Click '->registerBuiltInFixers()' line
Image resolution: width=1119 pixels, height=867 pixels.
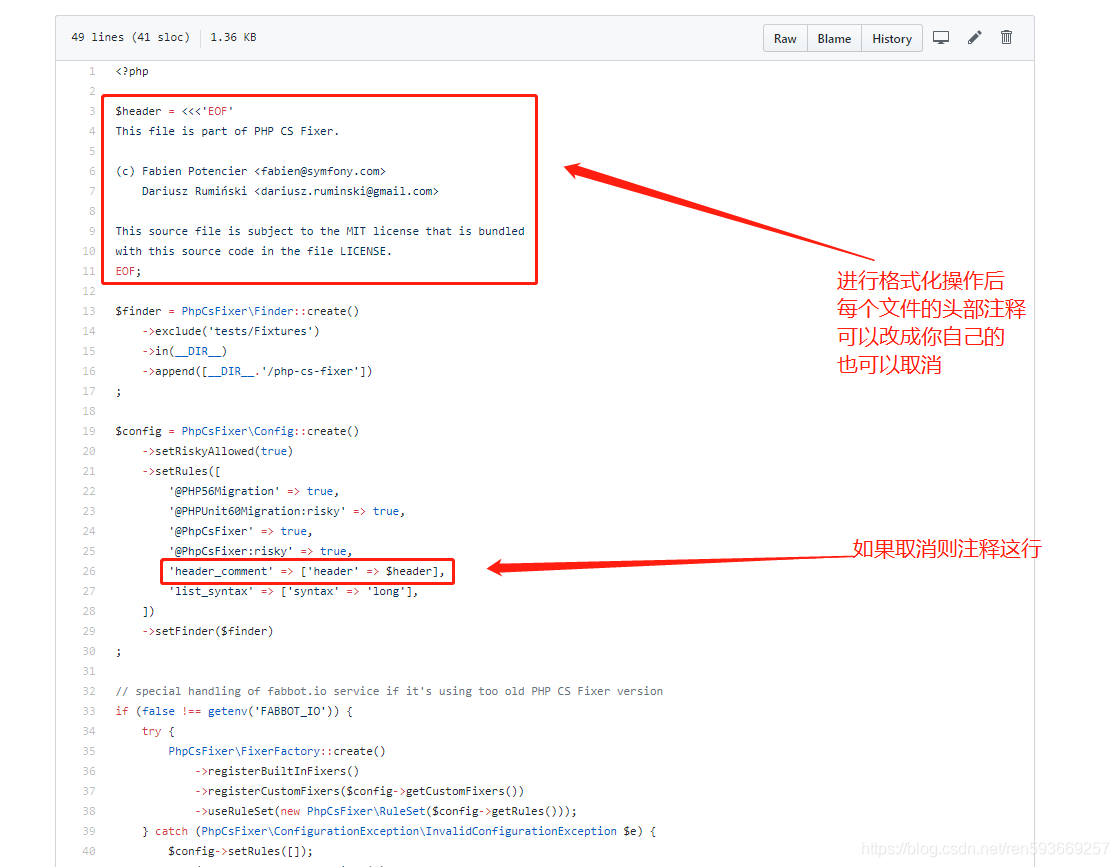277,771
